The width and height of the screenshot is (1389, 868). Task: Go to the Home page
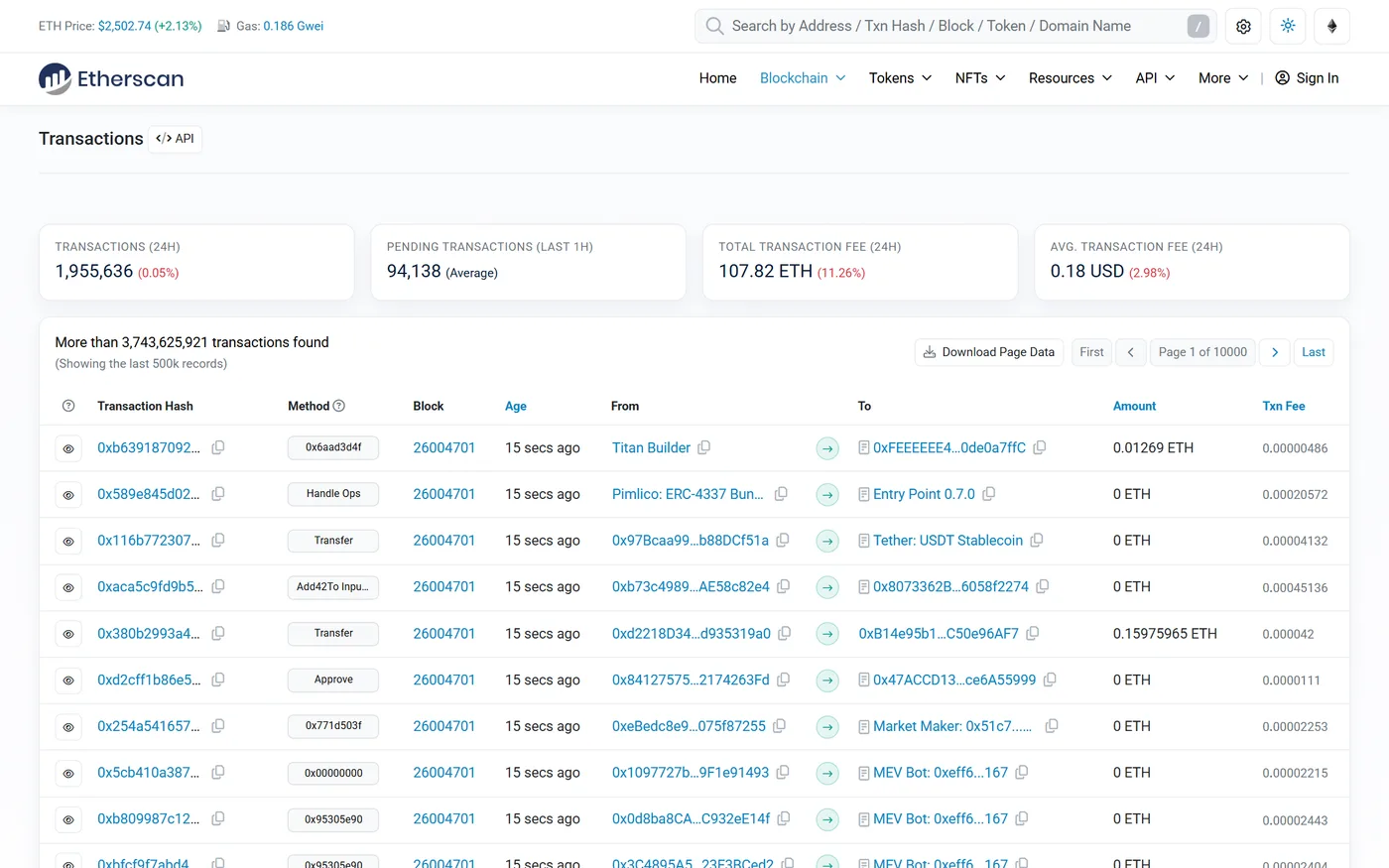pyautogui.click(x=717, y=78)
